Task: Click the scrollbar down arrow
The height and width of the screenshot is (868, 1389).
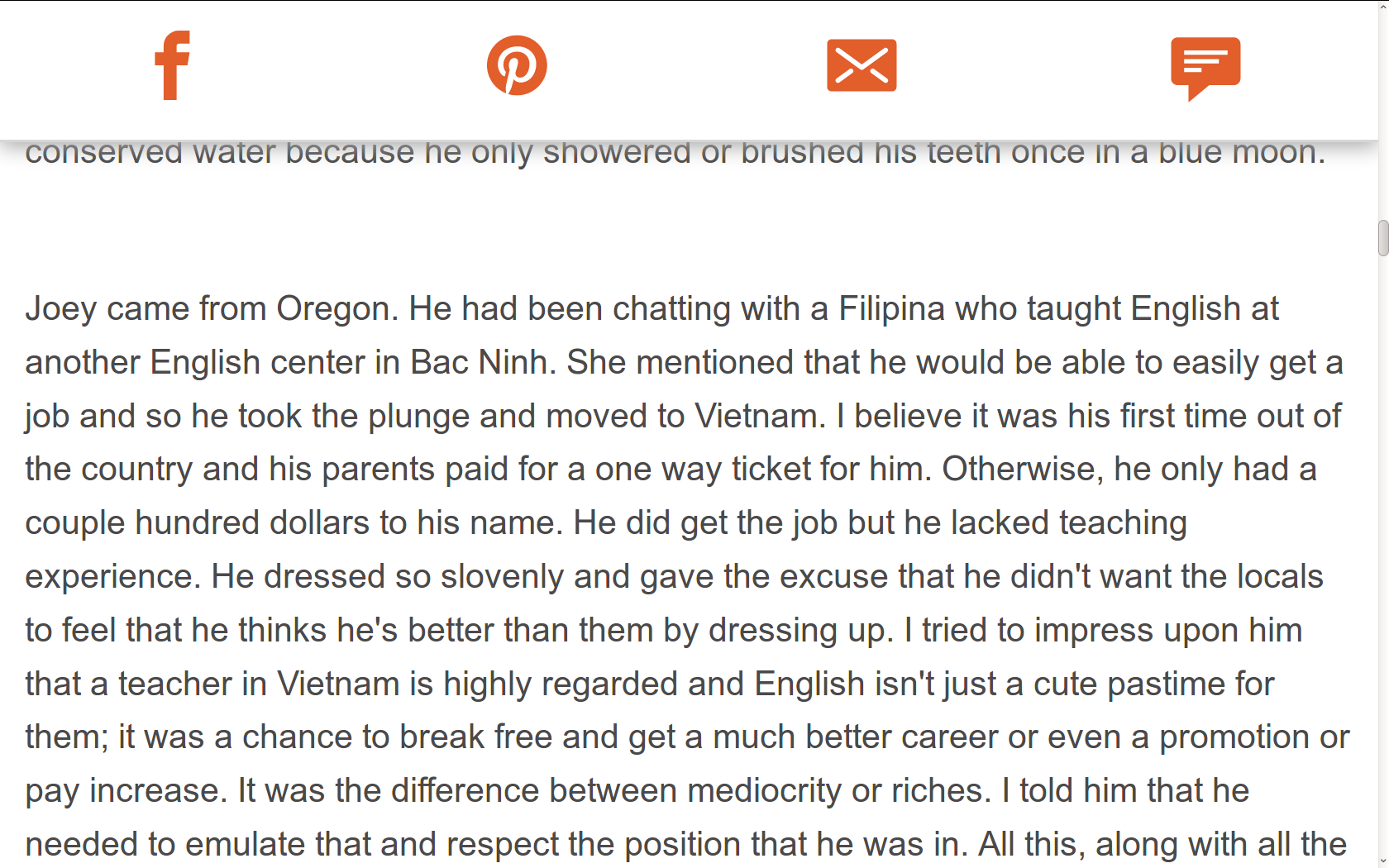Action: (1383, 861)
